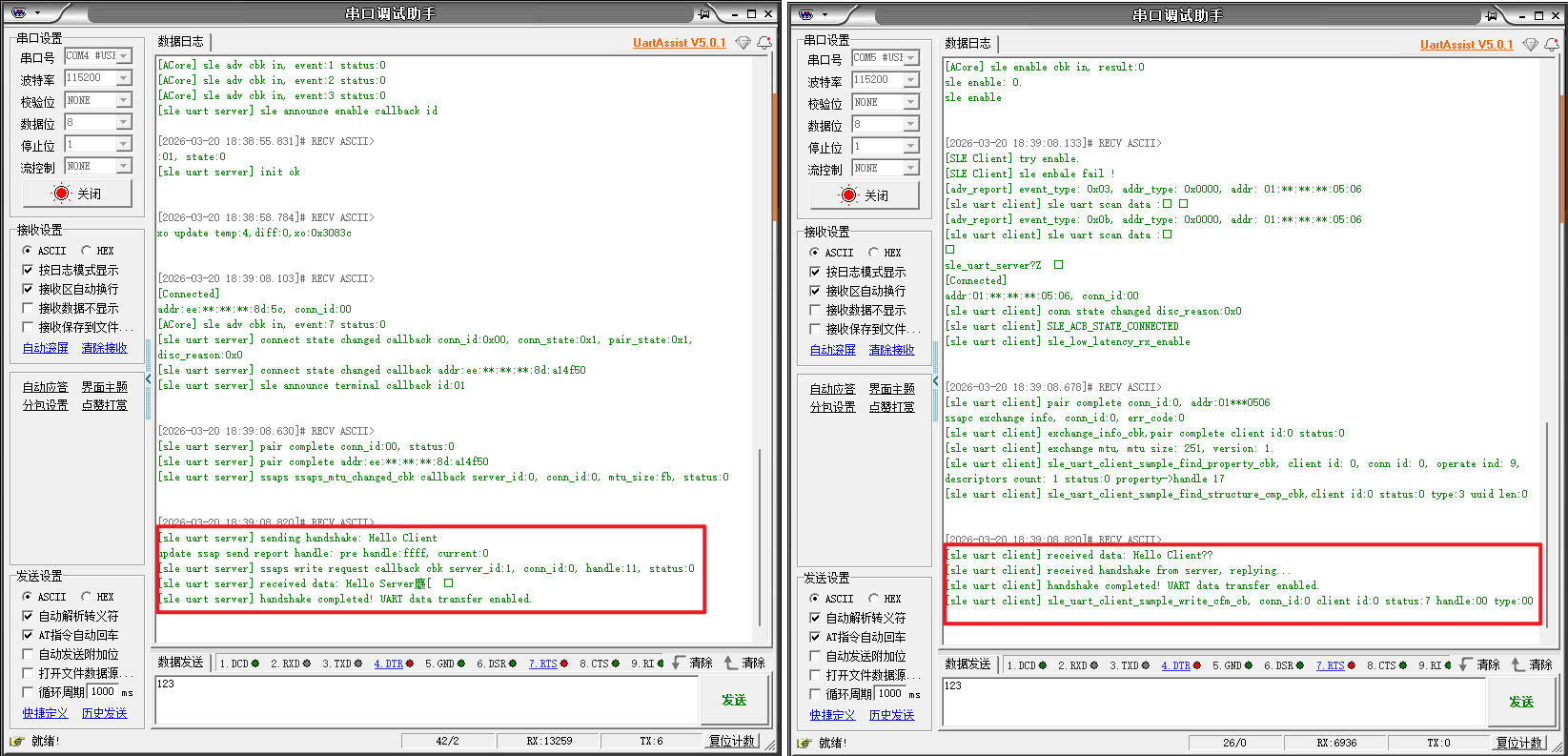Enable 循环周期 checkbox in left window
This screenshot has width=1568, height=756.
28,692
